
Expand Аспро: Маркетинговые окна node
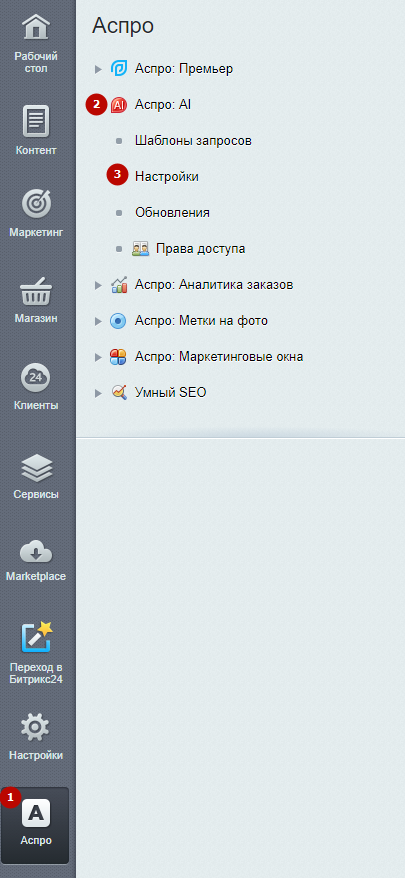[x=99, y=357]
